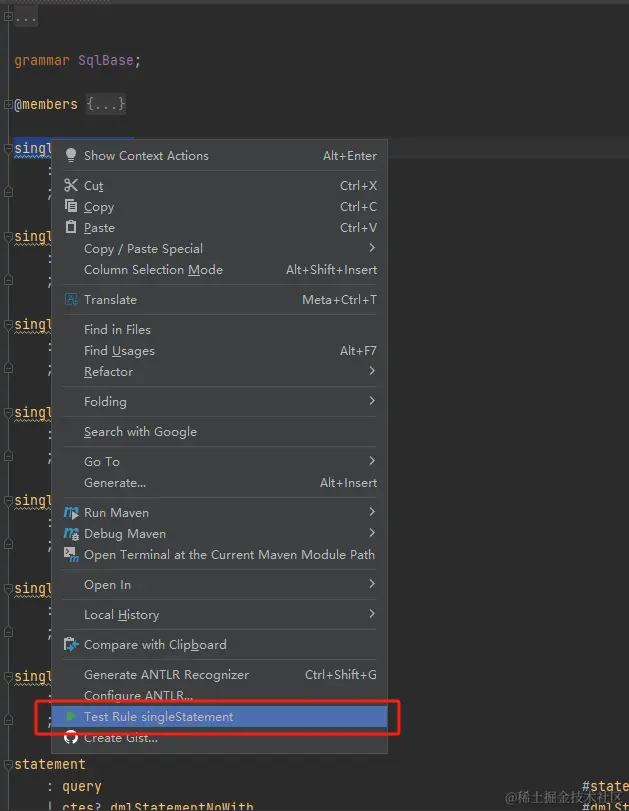Screen dimensions: 629x811
Task: Open Terminal at the Current Maven Module Path
Action: pyautogui.click(x=220, y=554)
